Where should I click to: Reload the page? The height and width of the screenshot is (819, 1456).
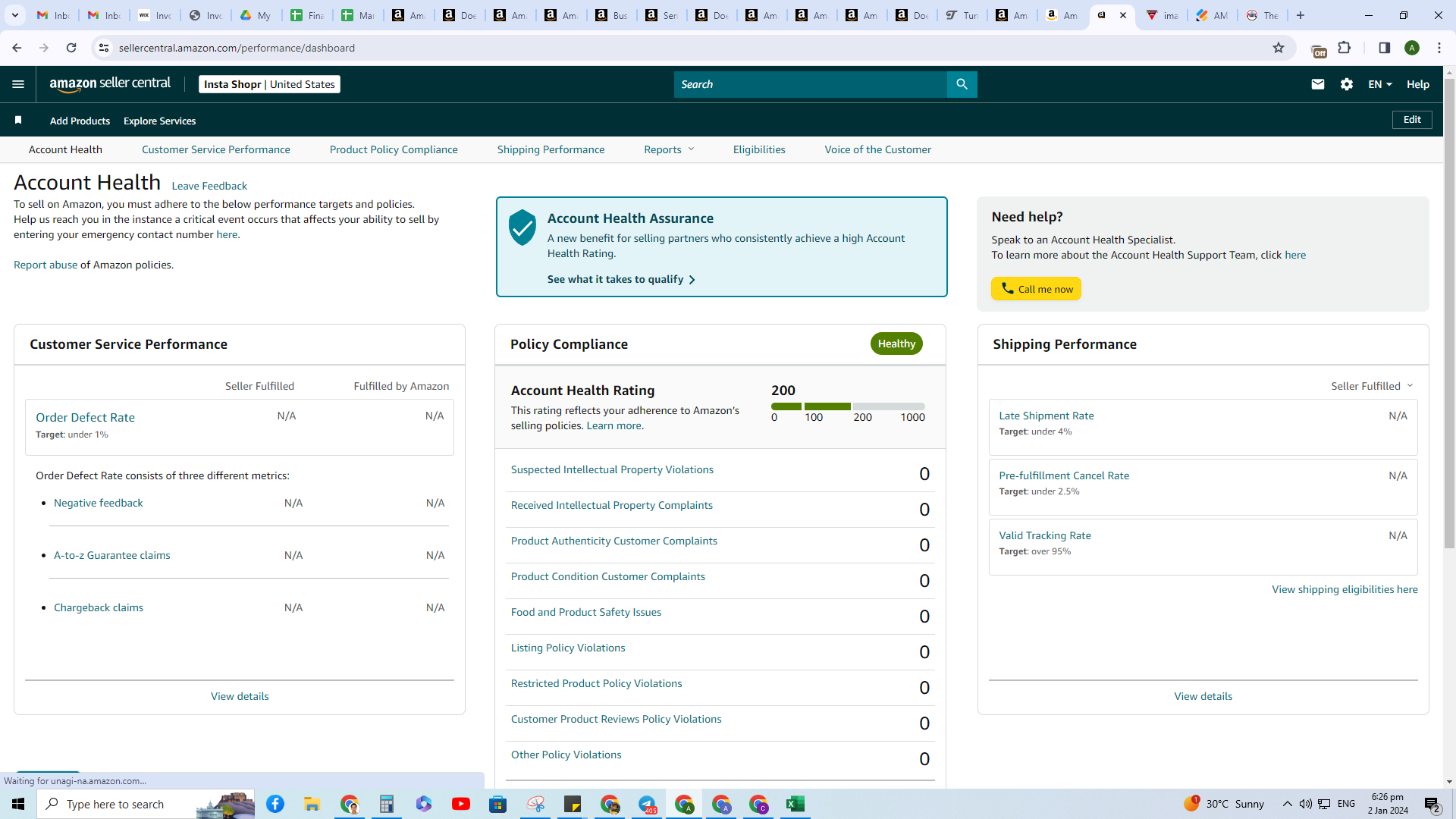point(71,48)
